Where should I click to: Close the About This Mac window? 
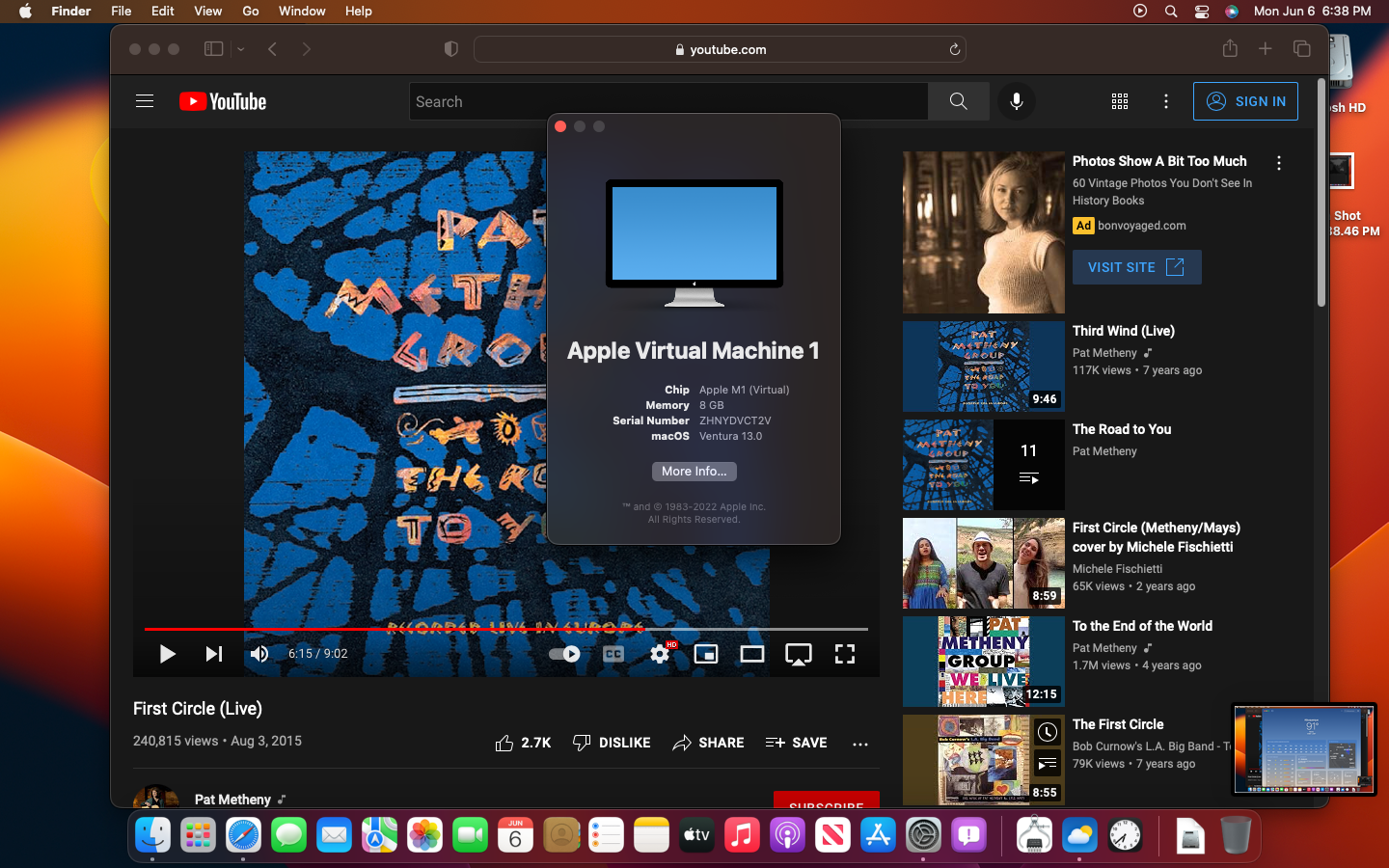pos(560,126)
